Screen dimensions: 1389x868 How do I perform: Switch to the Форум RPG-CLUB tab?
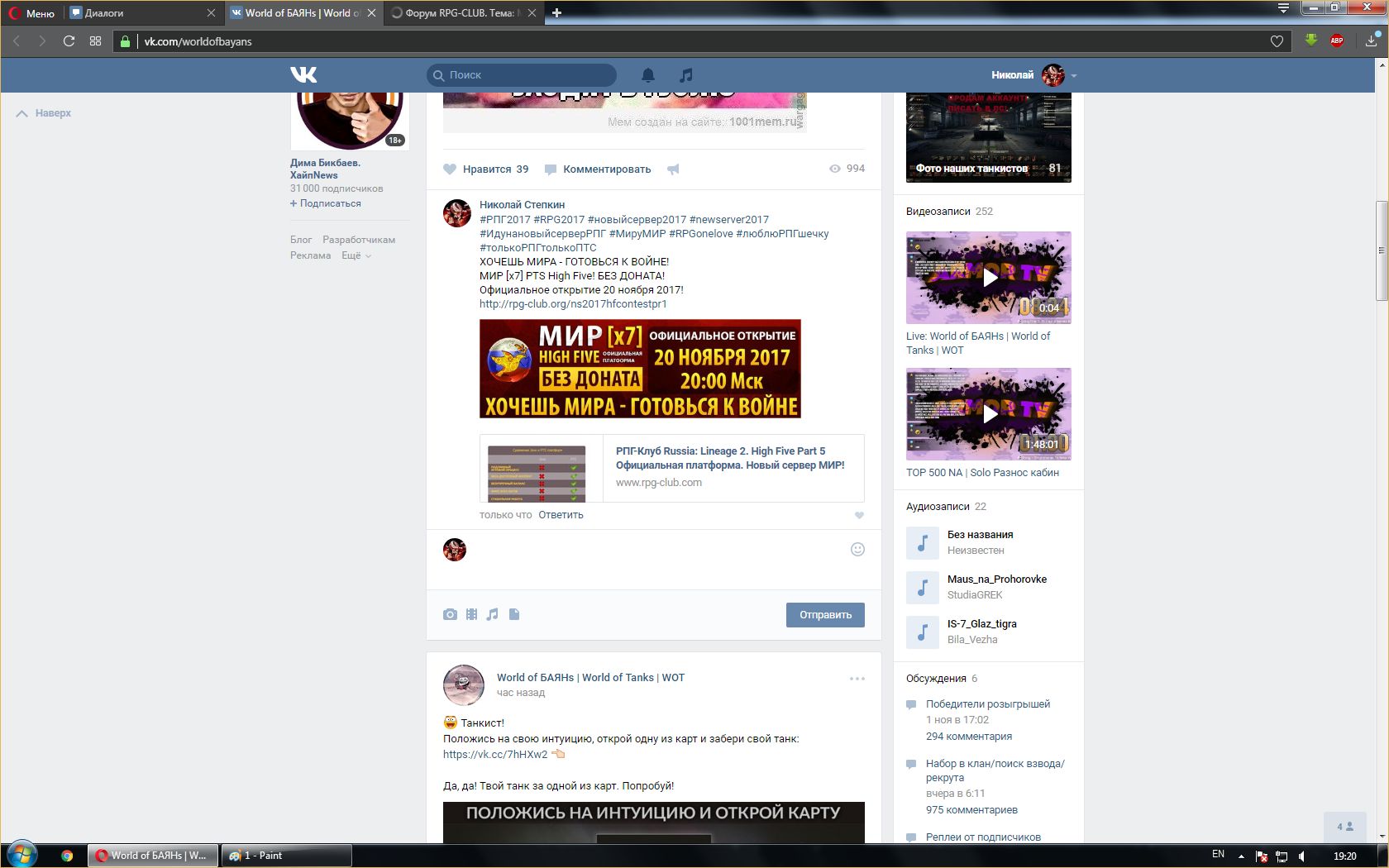click(462, 13)
